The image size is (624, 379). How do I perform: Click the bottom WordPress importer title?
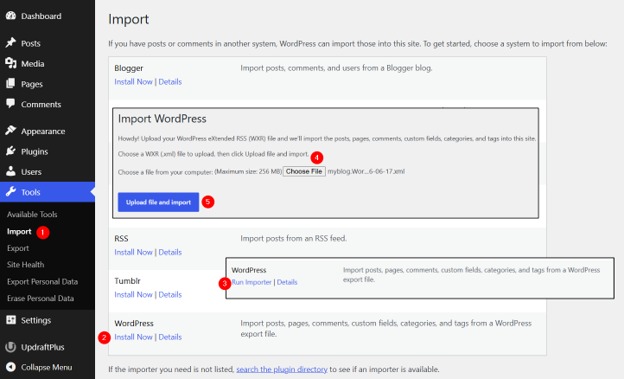pyautogui.click(x=134, y=324)
